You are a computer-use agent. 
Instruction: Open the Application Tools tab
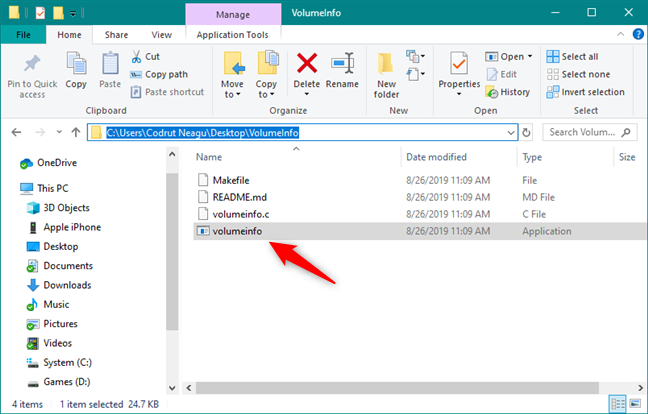233,35
